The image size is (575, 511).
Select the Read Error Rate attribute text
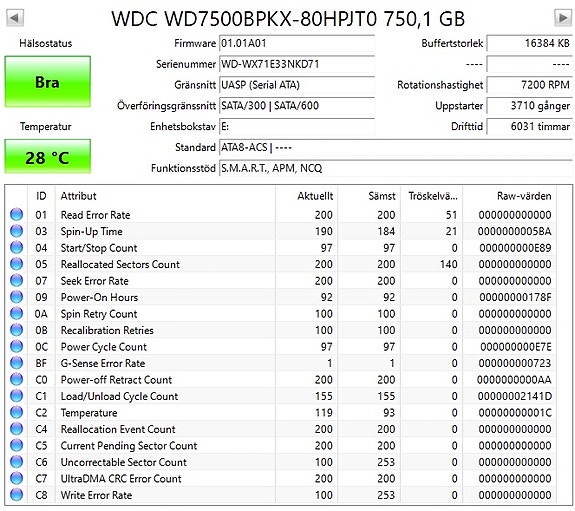pyautogui.click(x=95, y=215)
